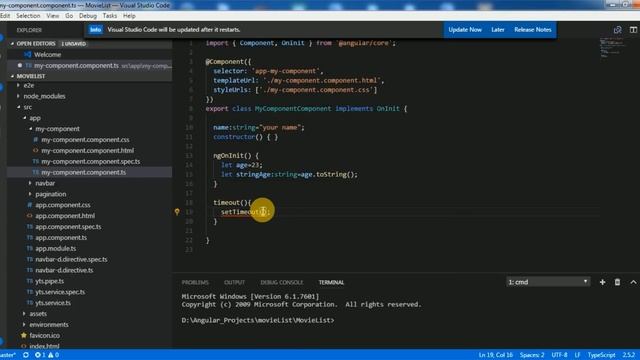Click Later in update notification
This screenshot has width=640, height=360.
click(x=498, y=30)
